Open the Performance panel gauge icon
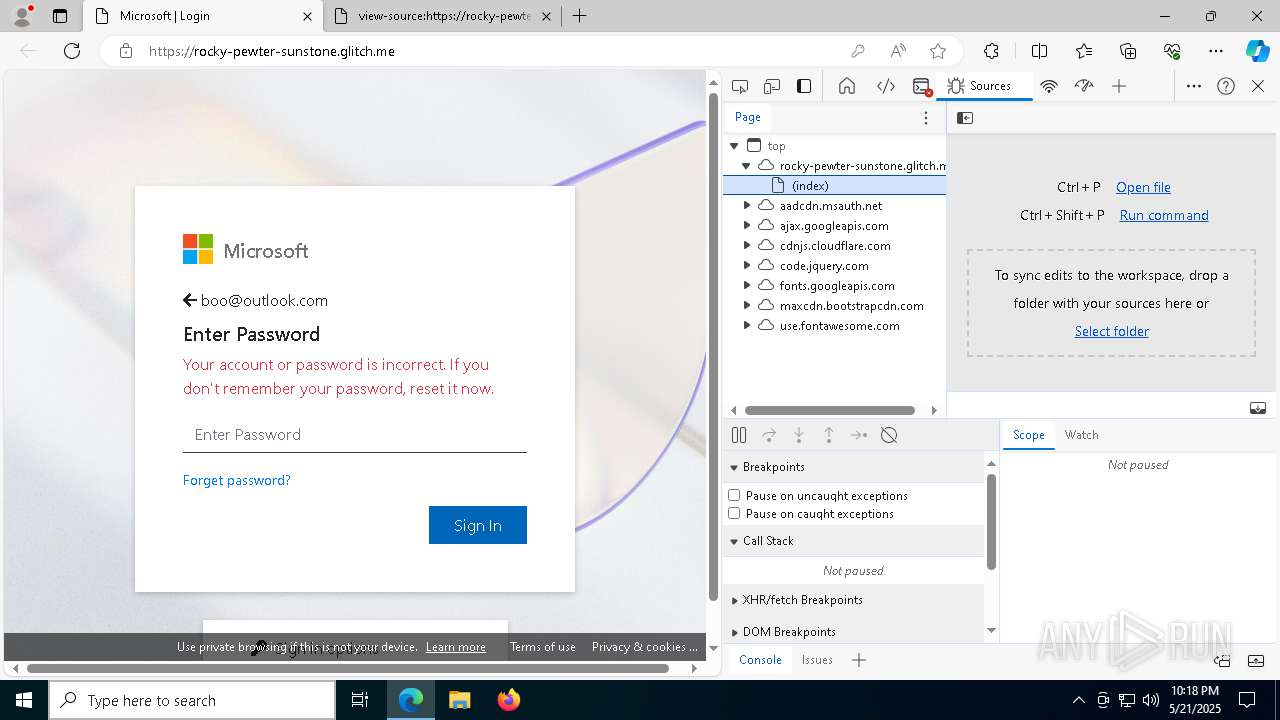Viewport: 1280px width, 720px height. 1084,86
